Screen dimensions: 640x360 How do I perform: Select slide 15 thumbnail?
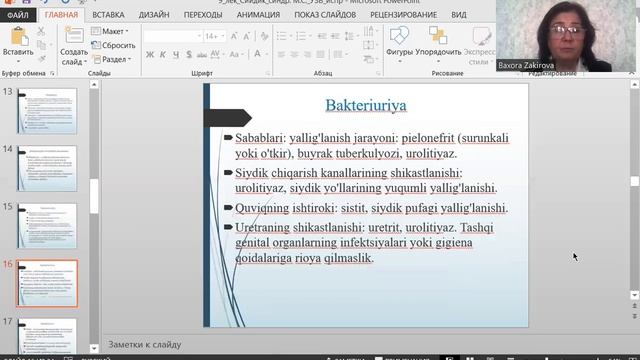coord(47,226)
